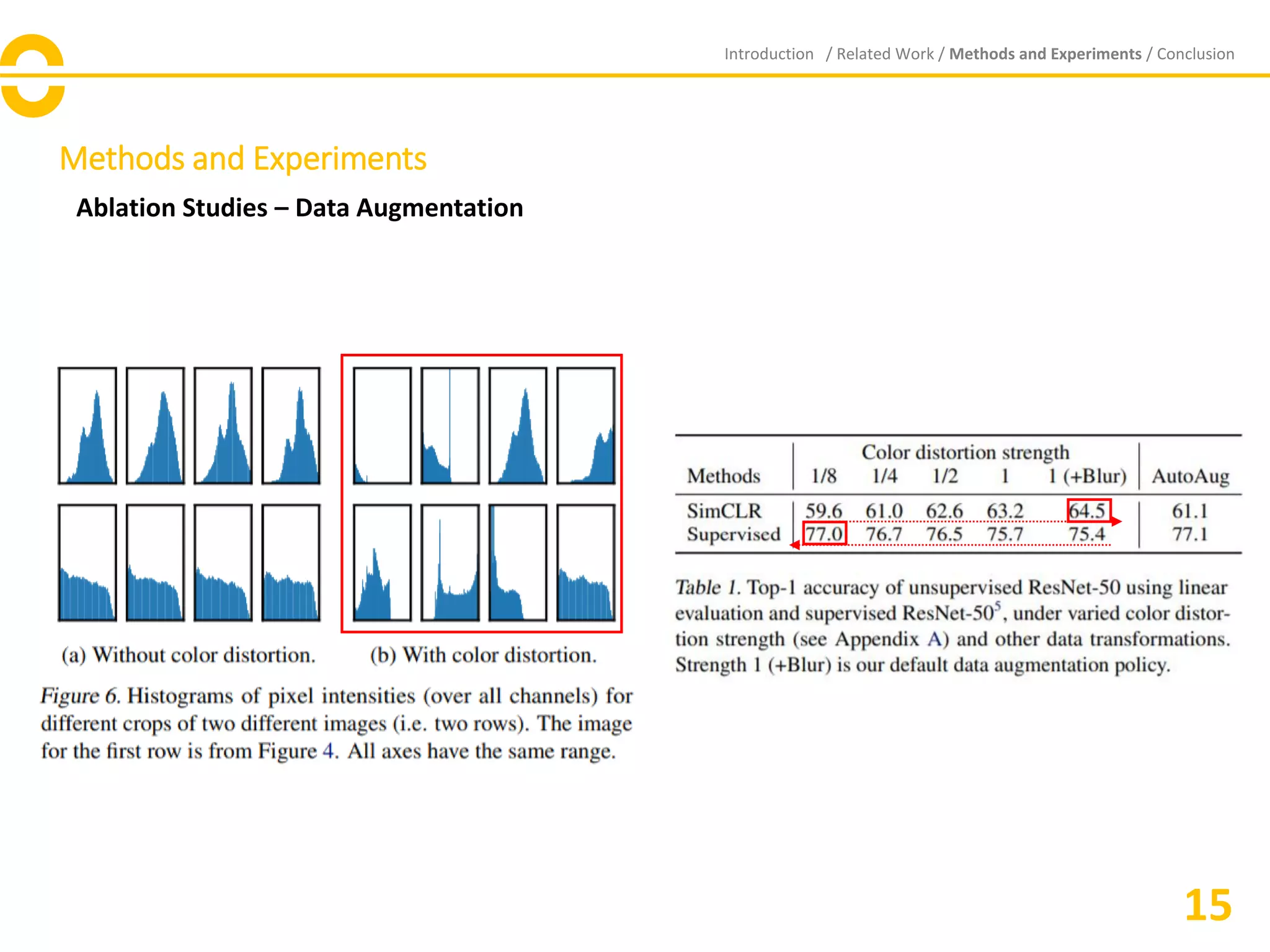Click the bold Methods and Experiments breadcrumb
The image size is (1270, 952).
pos(1045,54)
